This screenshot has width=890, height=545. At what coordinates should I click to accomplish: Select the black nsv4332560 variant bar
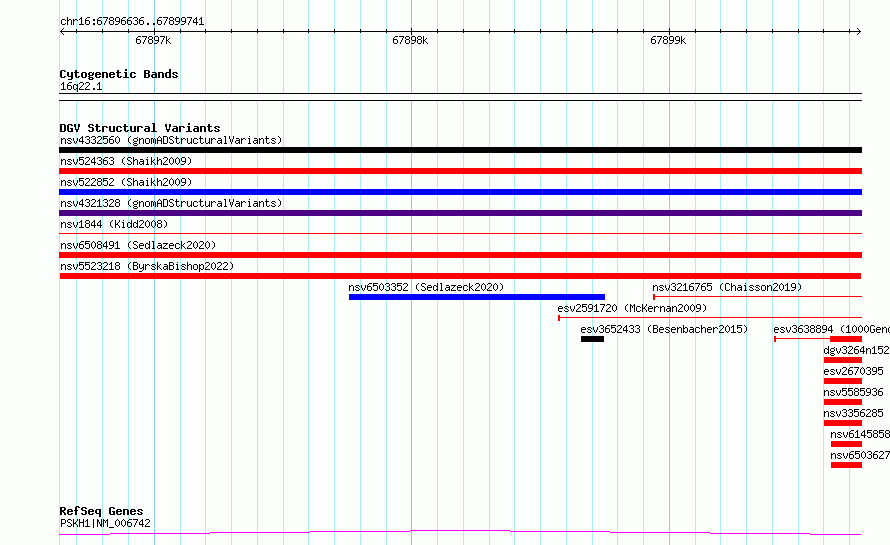click(460, 150)
